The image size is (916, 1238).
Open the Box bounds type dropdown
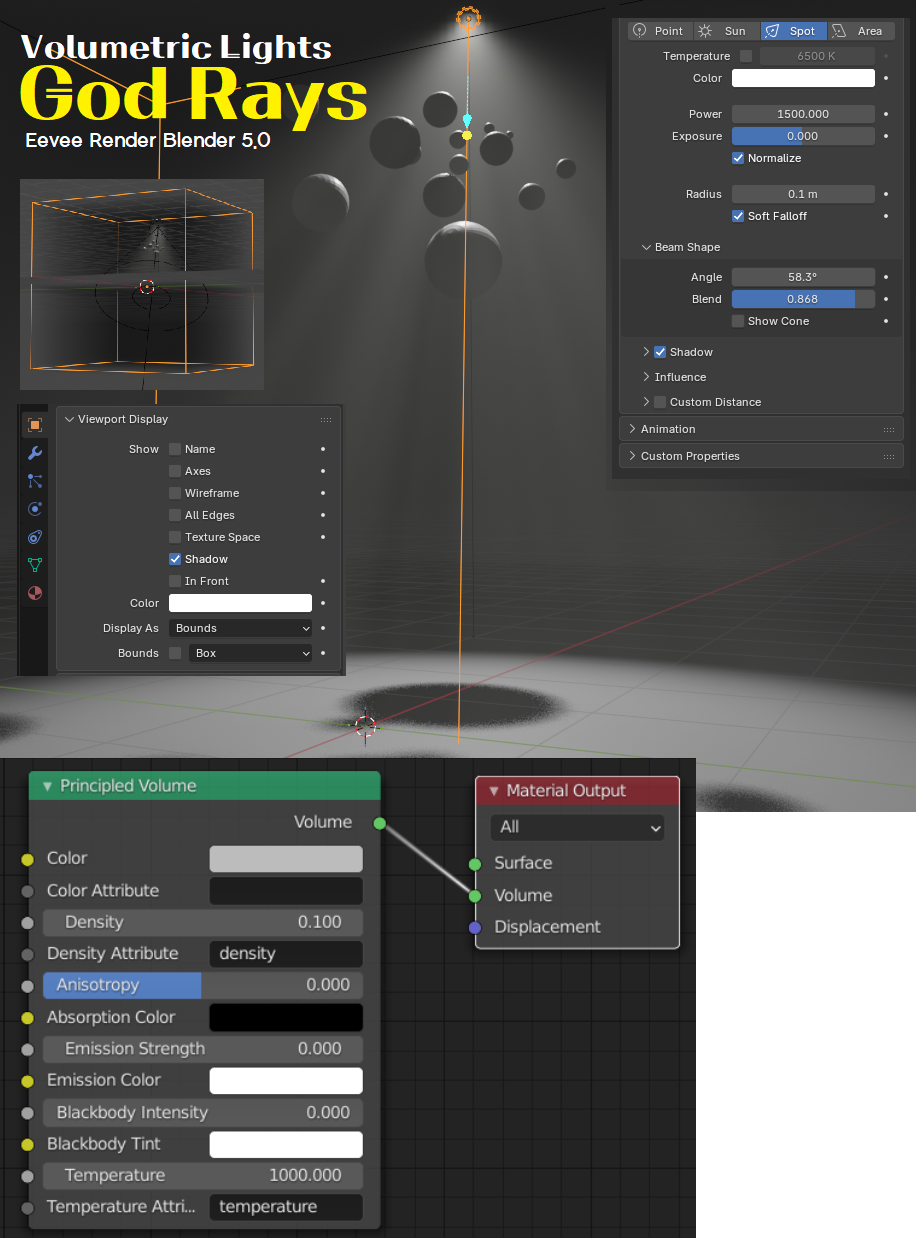click(x=251, y=653)
